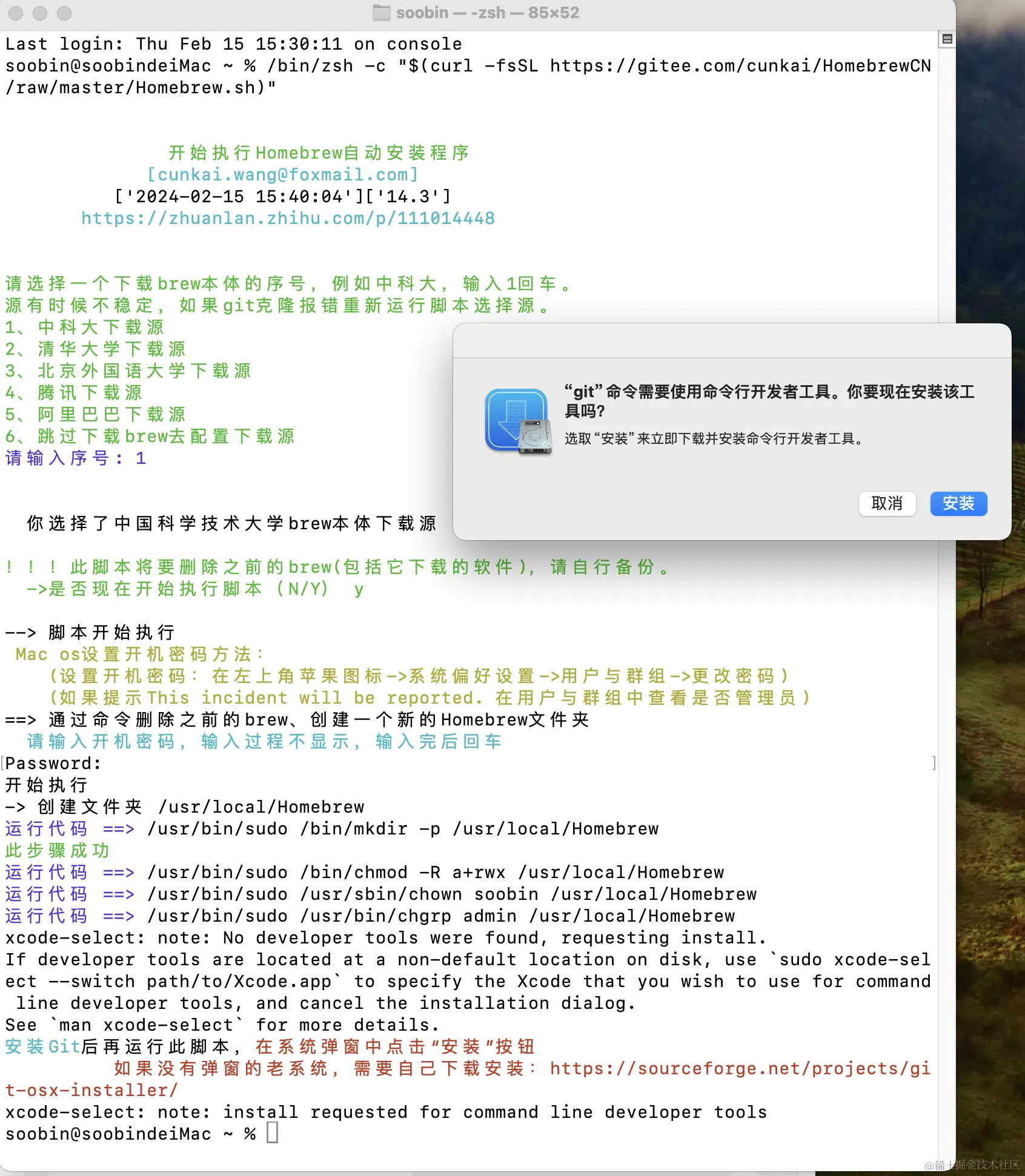Viewport: 1025px width, 1176px height.
Task: Click the '是否现在开始执行脚本 (N/Y) y' line
Action: pyautogui.click(x=195, y=589)
